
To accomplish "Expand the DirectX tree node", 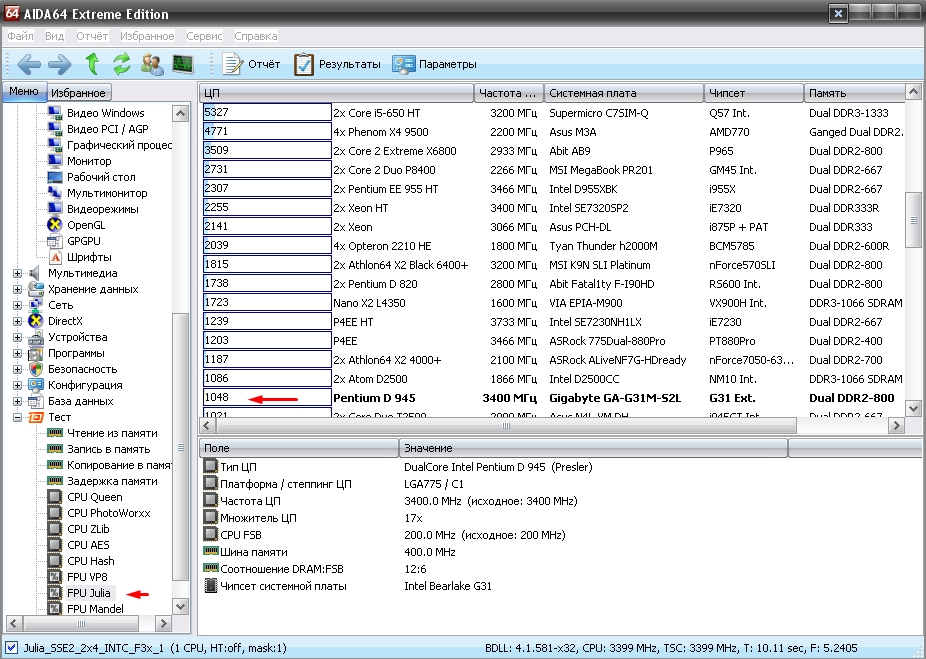I will 17,321.
